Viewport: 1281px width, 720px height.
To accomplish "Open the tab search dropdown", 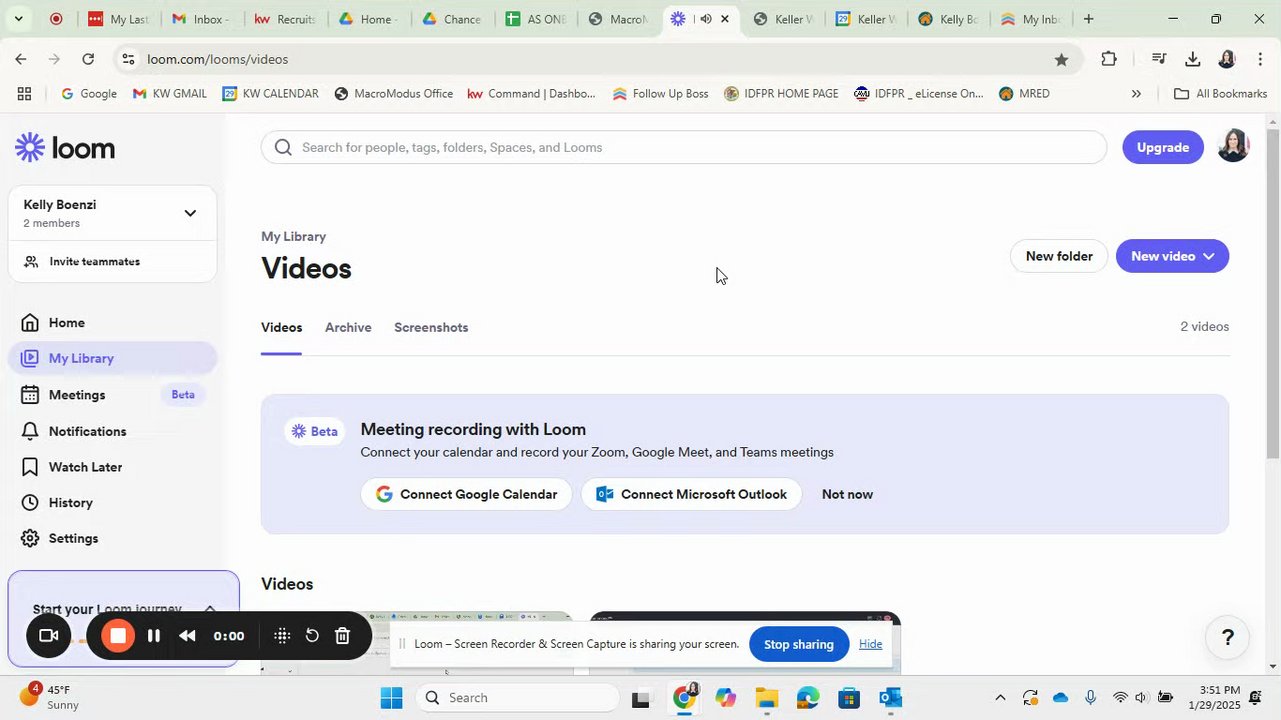I will (x=17, y=19).
